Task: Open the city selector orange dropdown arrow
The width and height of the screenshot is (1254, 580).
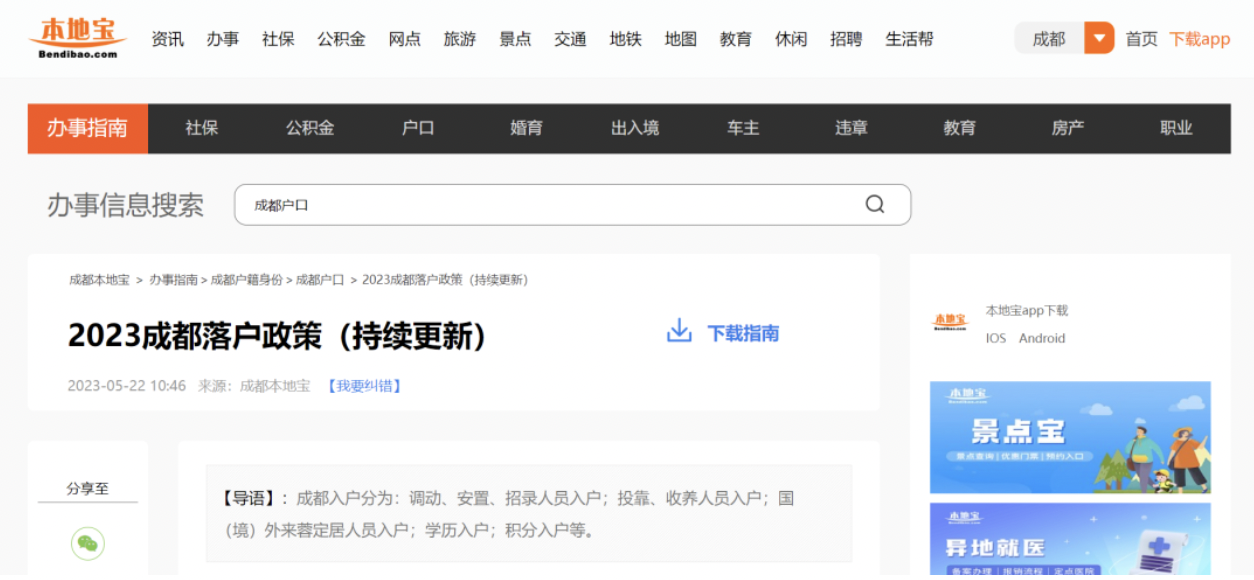Action: [1099, 39]
